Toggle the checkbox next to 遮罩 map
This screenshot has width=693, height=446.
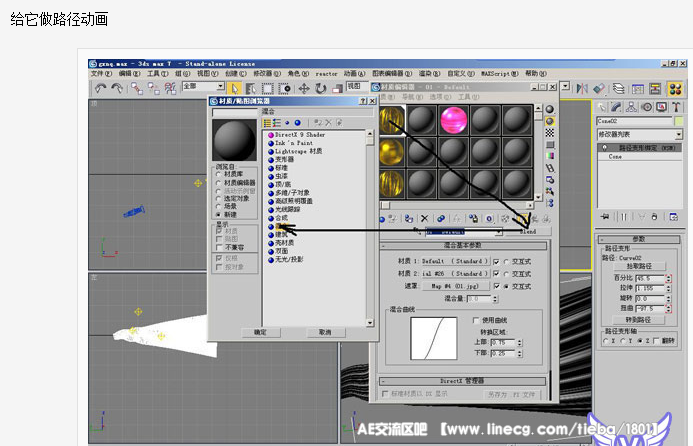[x=496, y=286]
